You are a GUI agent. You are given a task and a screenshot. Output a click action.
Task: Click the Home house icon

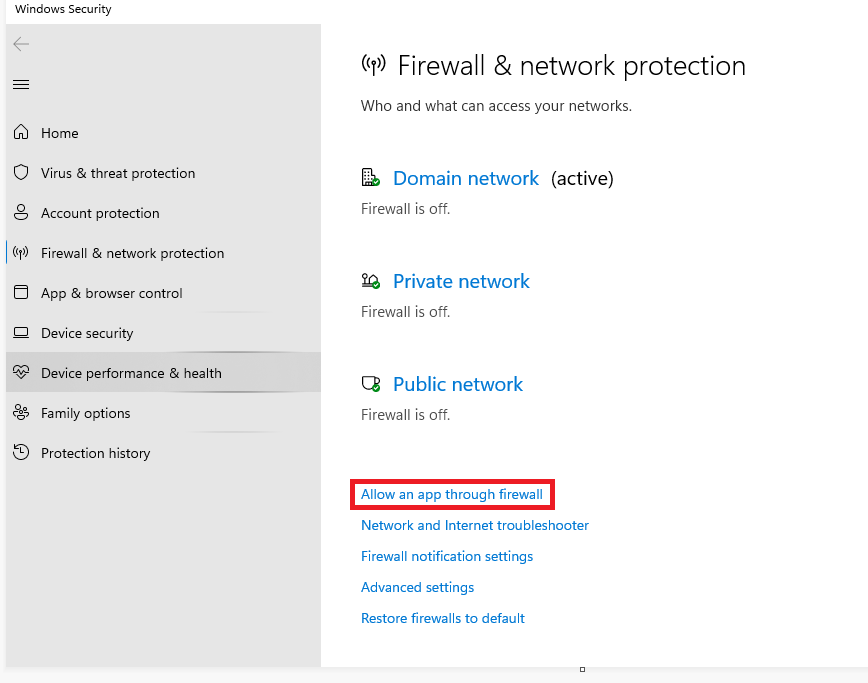click(21, 133)
